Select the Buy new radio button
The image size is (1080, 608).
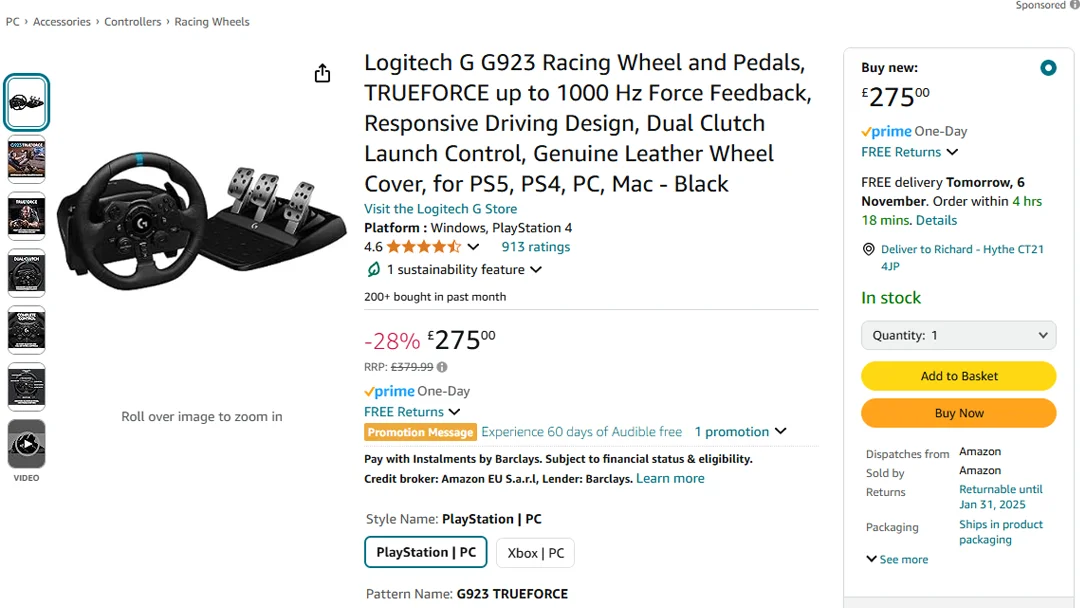pyautogui.click(x=1048, y=68)
